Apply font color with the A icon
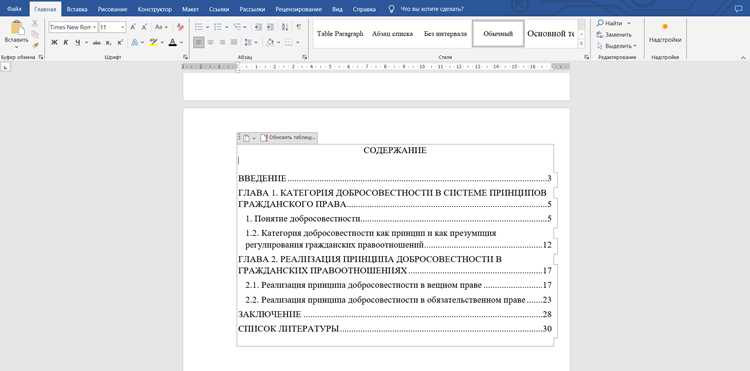Image resolution: width=750 pixels, height=371 pixels. [172, 43]
